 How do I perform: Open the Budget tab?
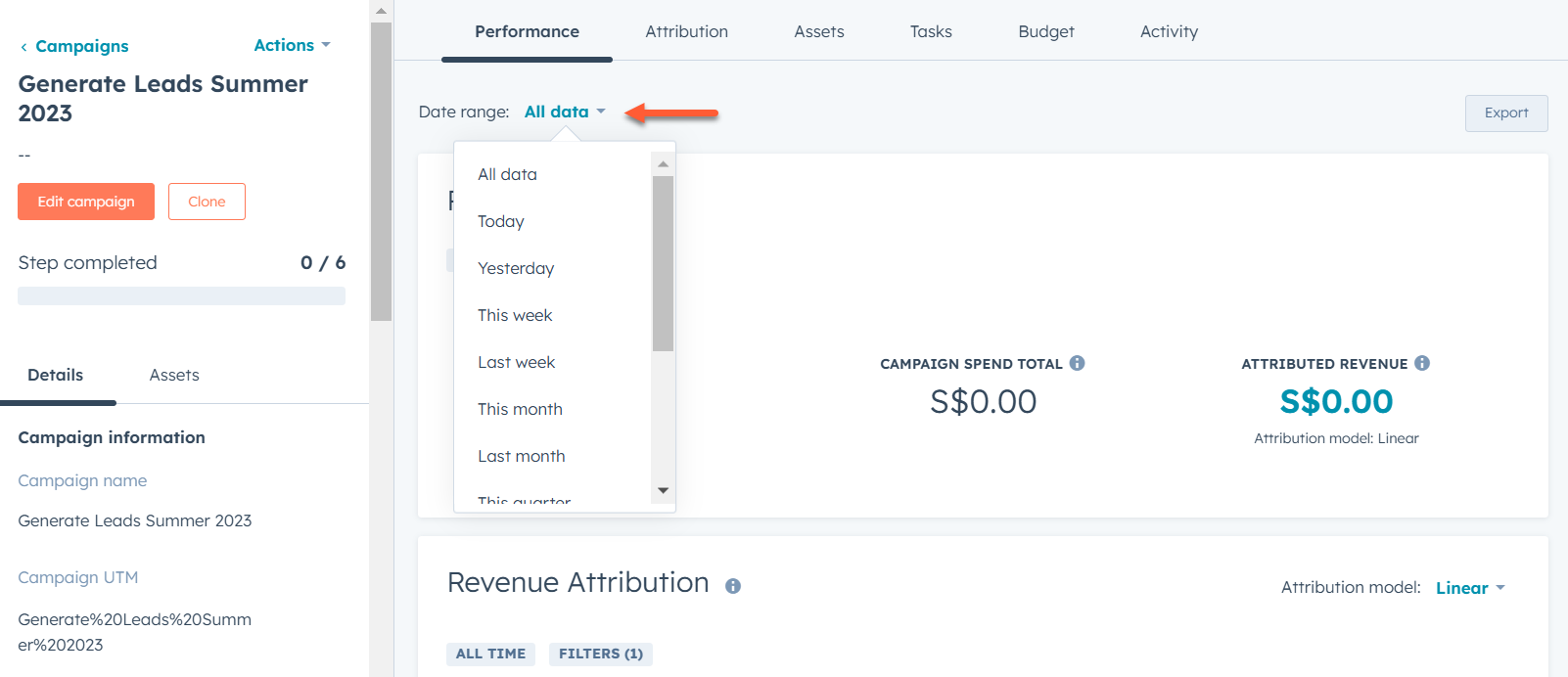click(1045, 31)
